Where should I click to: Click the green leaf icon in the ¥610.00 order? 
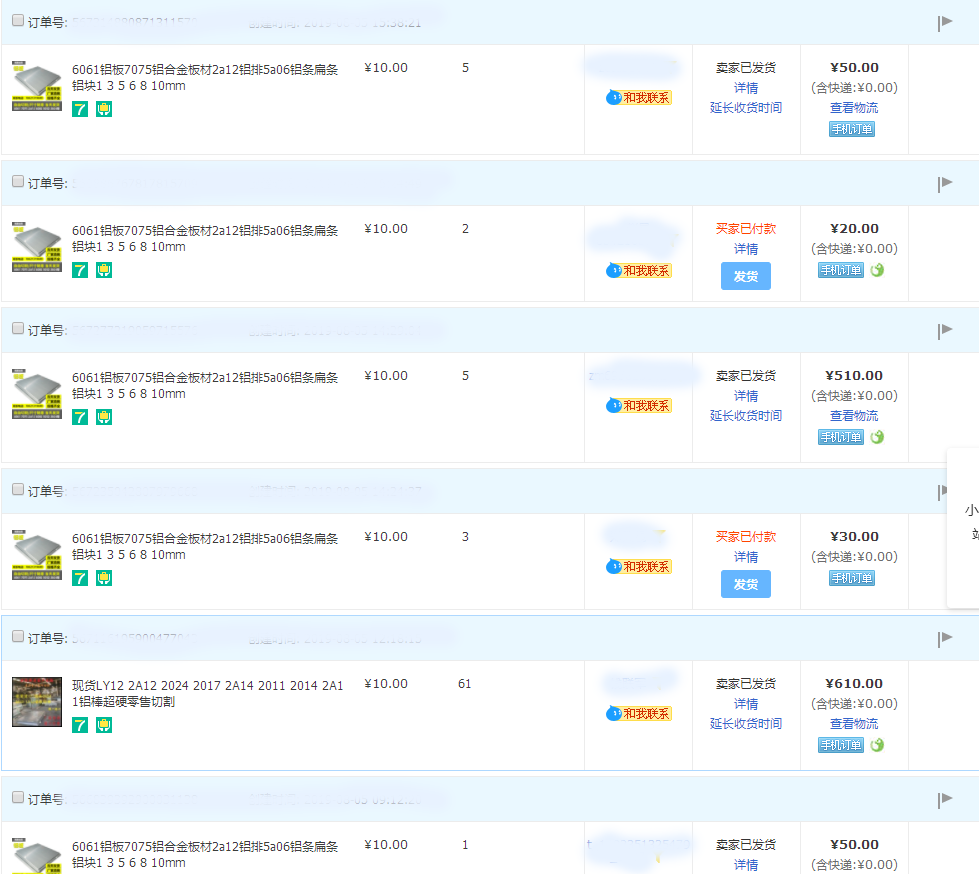point(877,745)
